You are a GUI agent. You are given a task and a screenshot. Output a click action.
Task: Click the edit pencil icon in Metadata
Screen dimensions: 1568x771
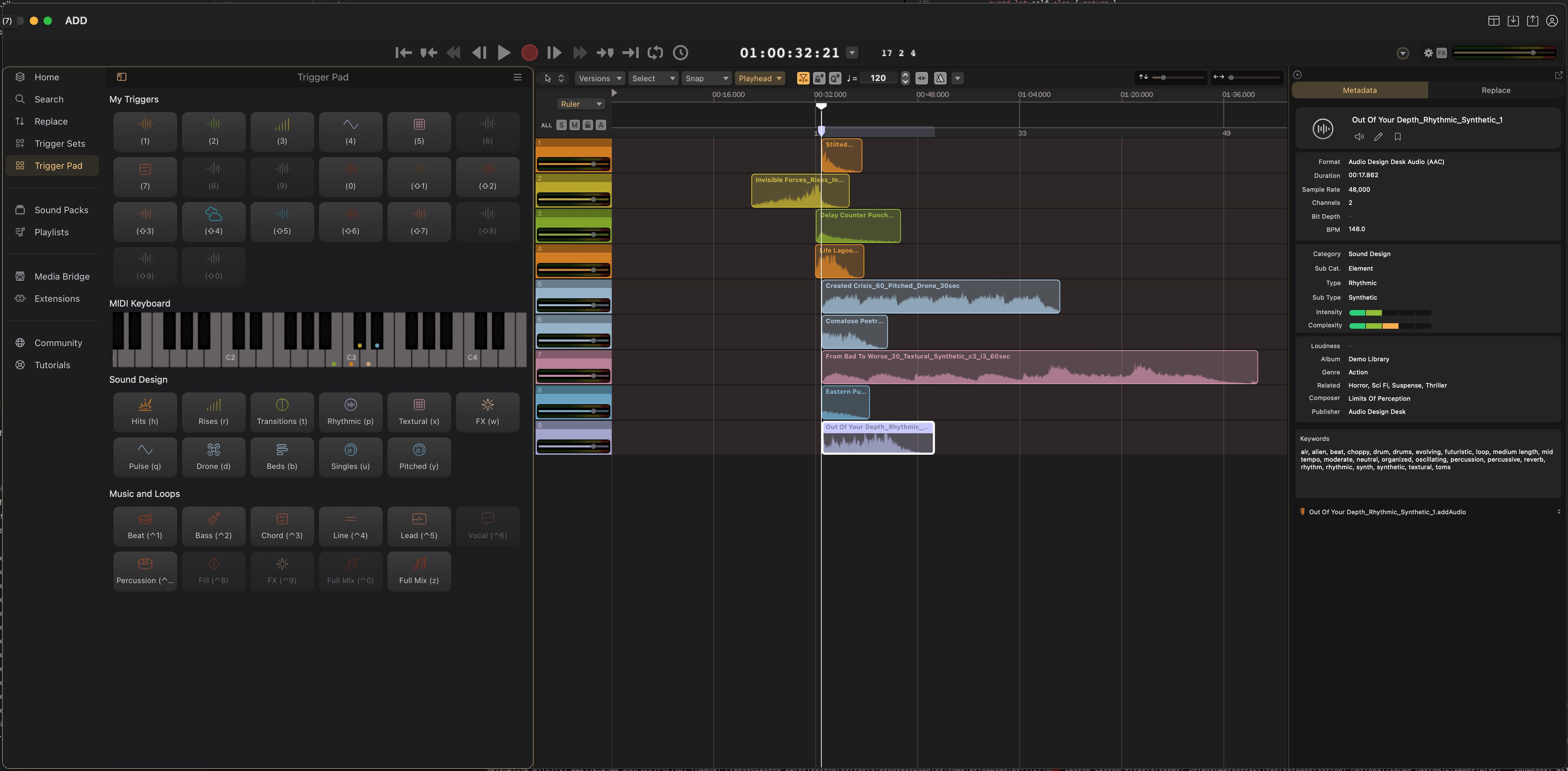tap(1378, 137)
